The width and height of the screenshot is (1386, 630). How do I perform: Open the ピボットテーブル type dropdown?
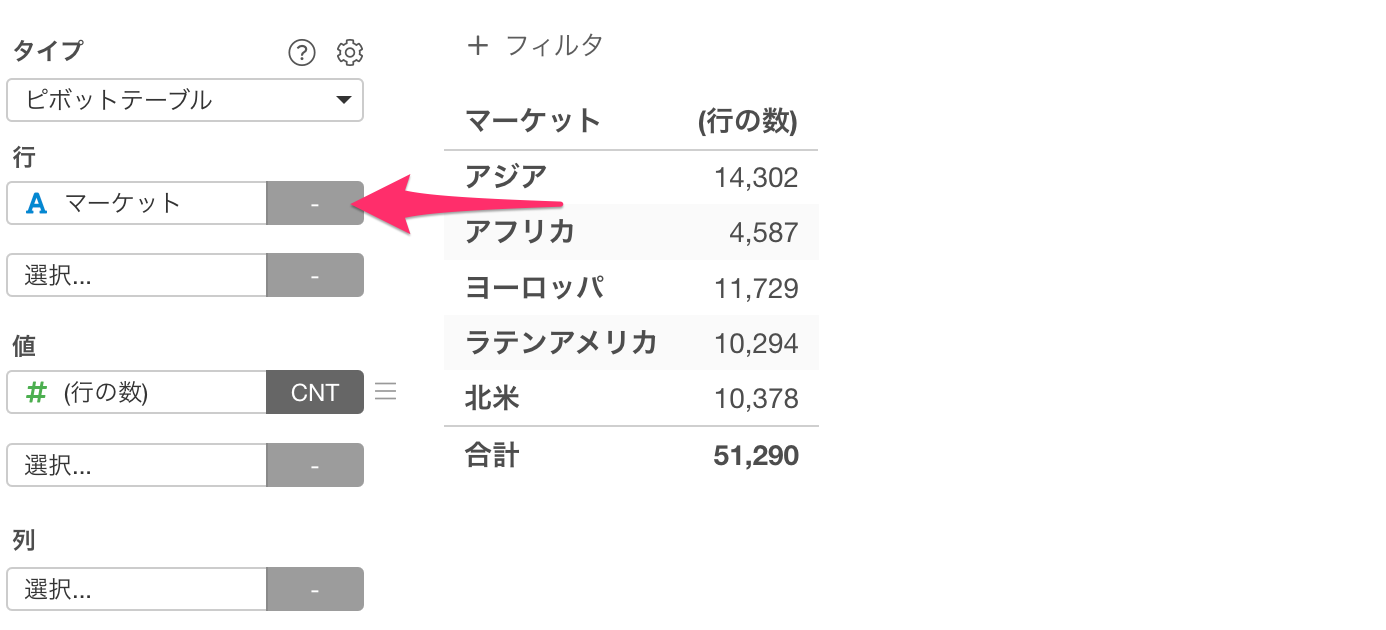[x=185, y=100]
